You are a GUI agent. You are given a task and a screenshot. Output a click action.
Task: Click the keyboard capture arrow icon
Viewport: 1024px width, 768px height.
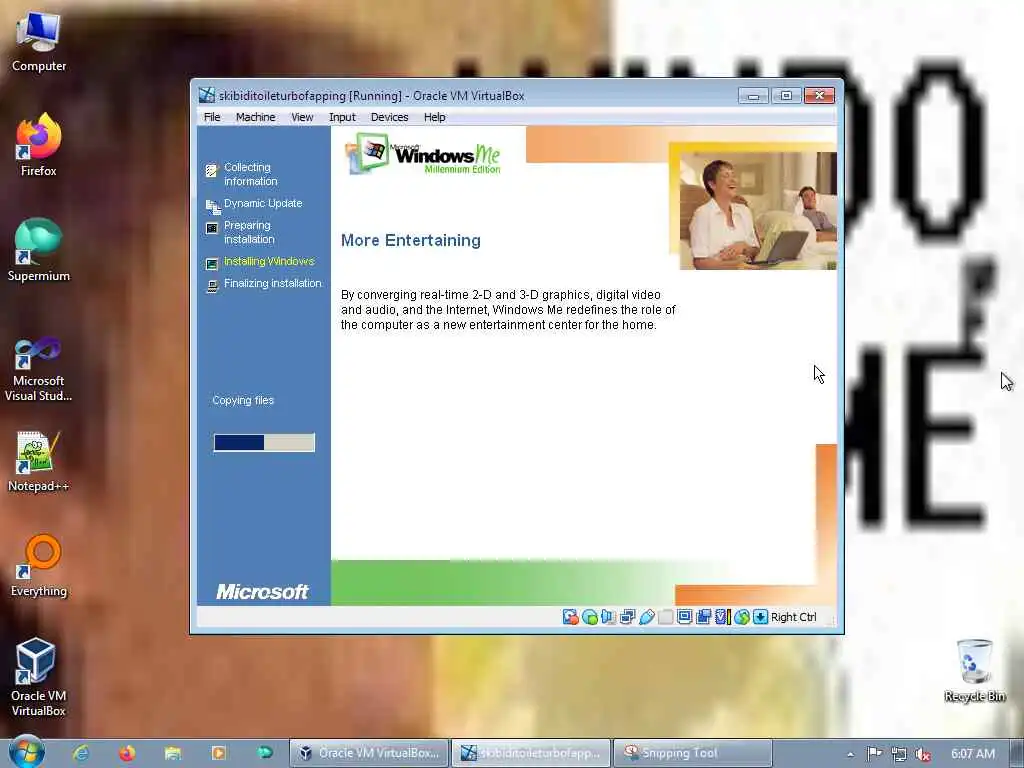tap(760, 617)
